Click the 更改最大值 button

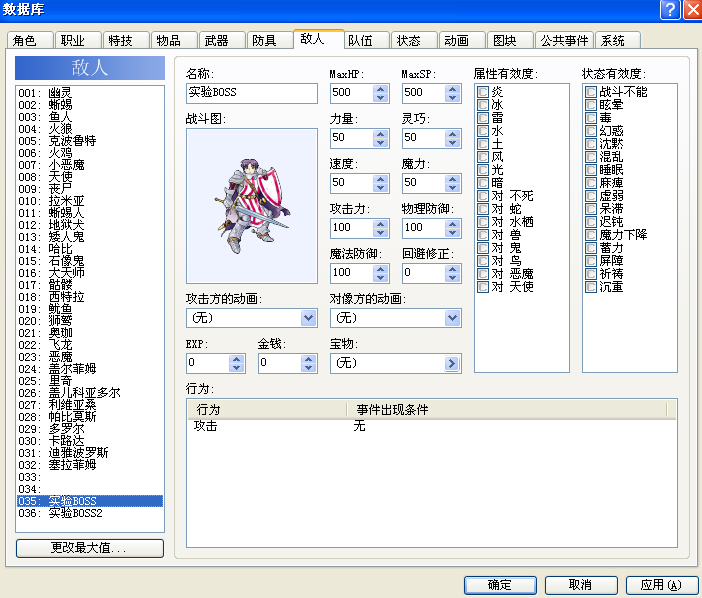point(90,548)
